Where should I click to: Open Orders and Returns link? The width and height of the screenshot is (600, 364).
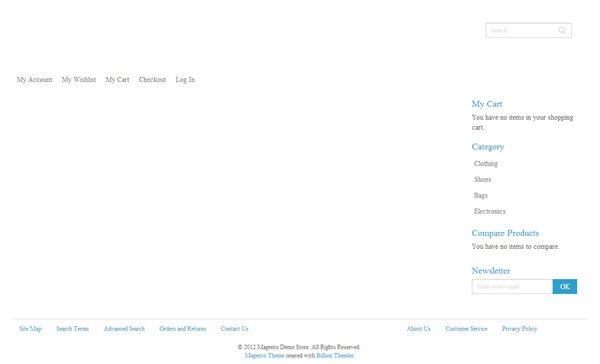183,329
